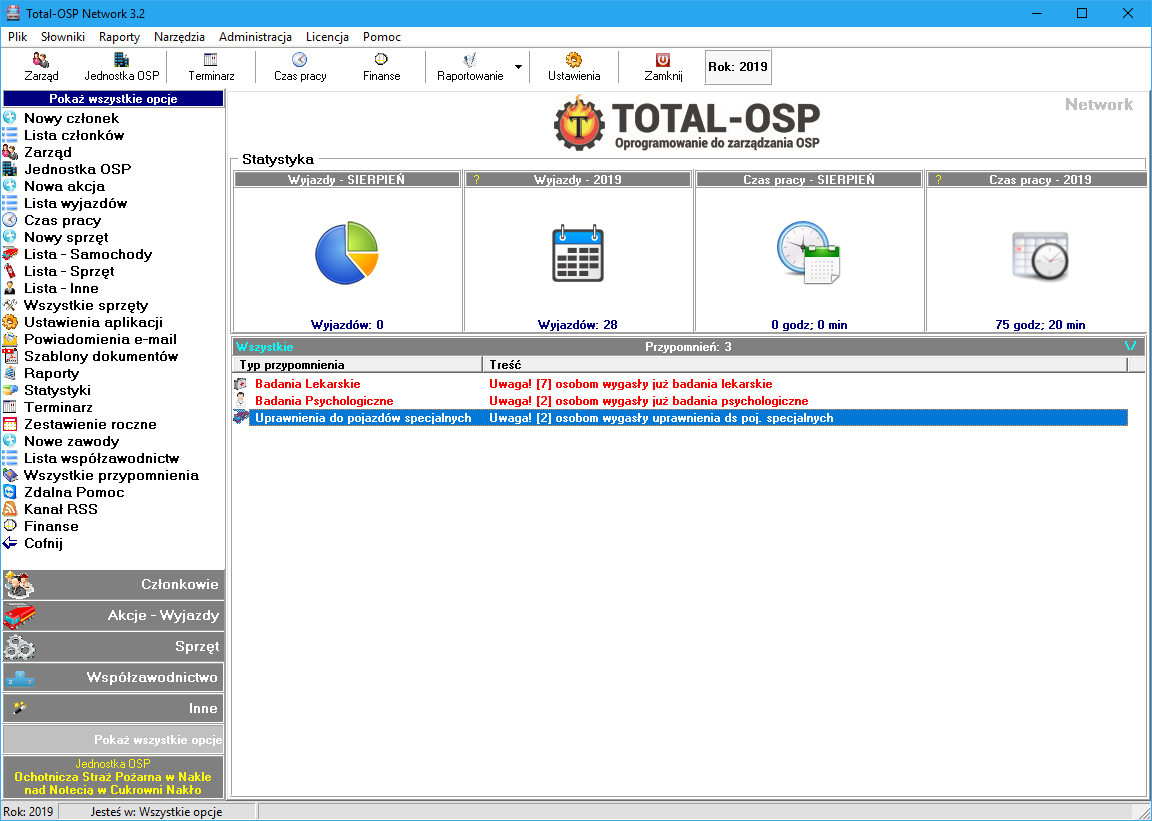Screen dimensions: 1152x821
Task: Open the Narzędzia menu
Action: point(179,37)
